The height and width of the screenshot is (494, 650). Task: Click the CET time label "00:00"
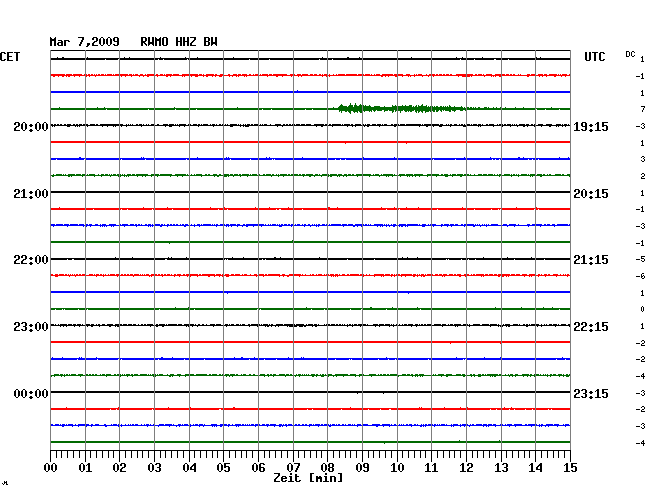[x=31, y=393]
